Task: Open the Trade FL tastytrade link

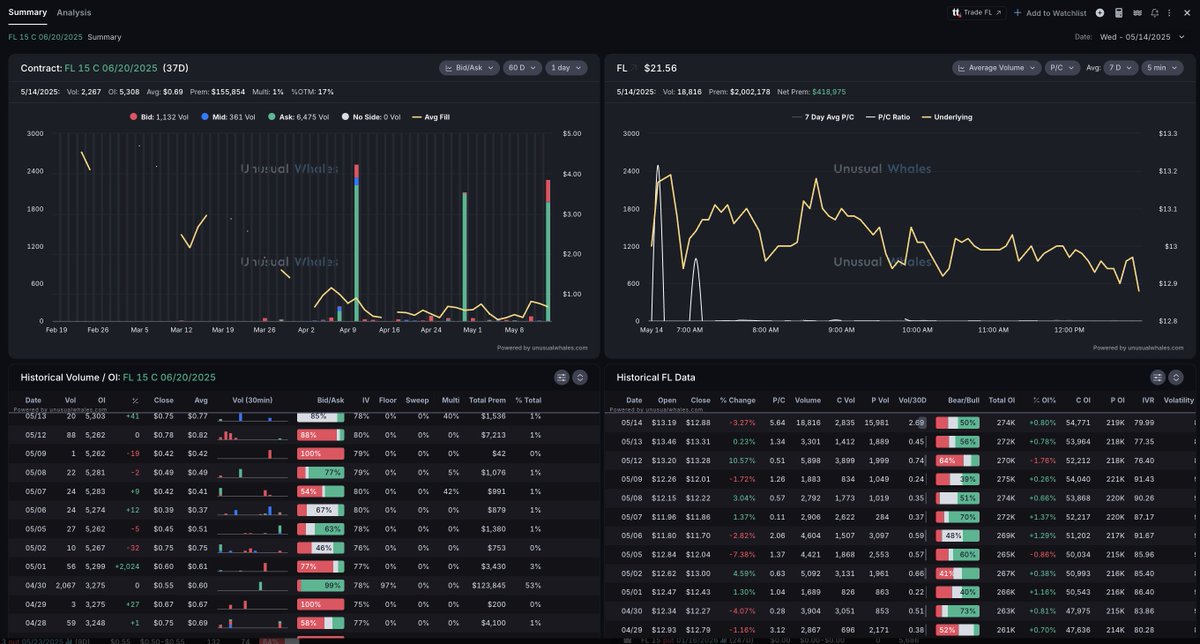Action: coord(978,12)
